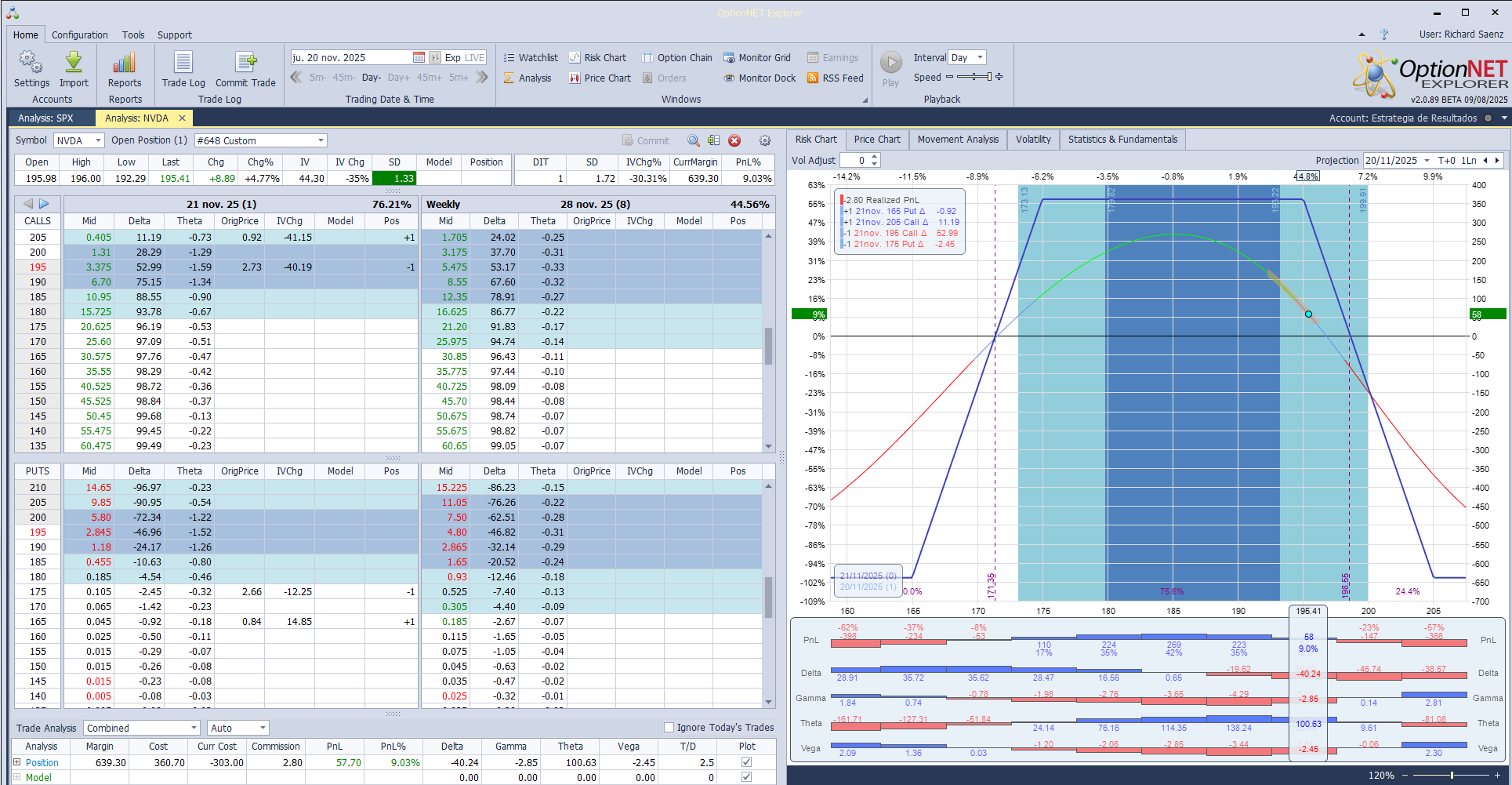Click the Exp button beside the date

coord(452,57)
